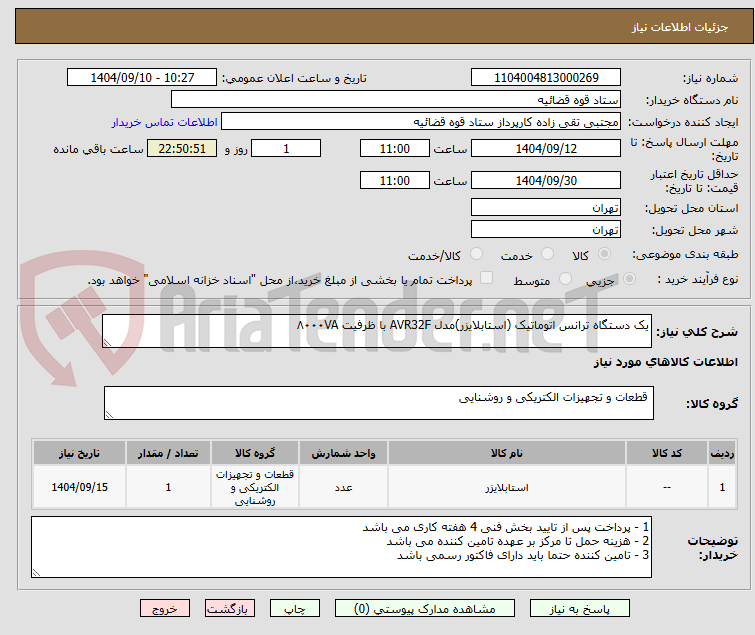Viewport: 755px width, 635px height.
Task: Select the کالا radio button
Action: pyautogui.click(x=604, y=254)
